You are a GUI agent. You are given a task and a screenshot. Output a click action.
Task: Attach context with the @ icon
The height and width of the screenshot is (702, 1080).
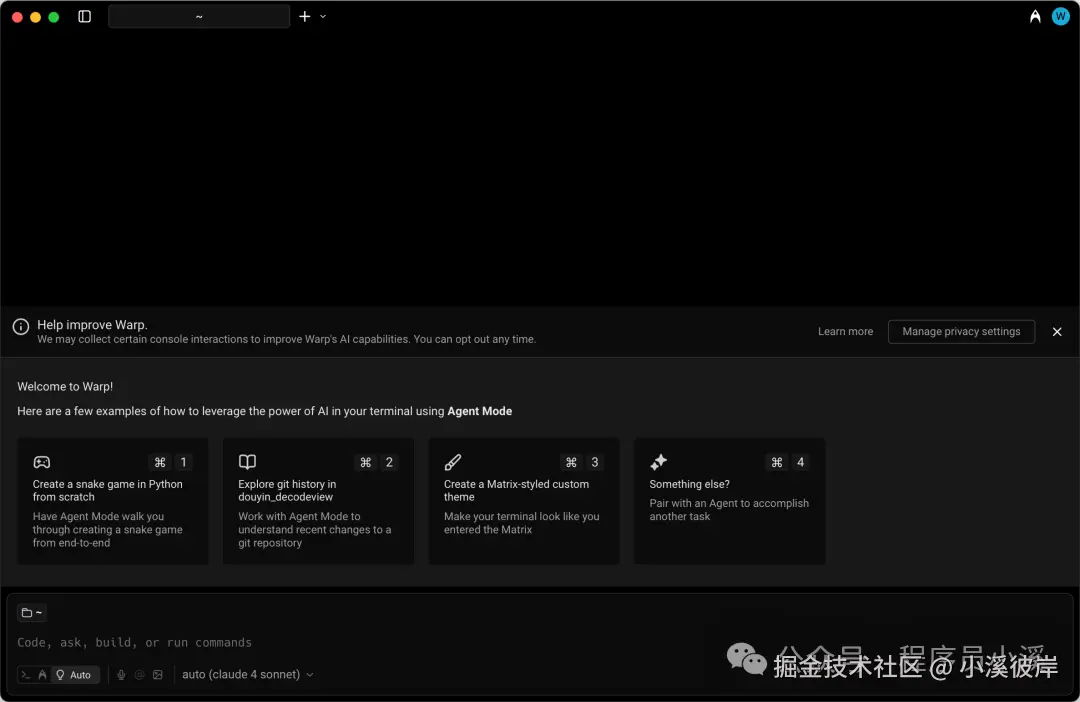139,675
